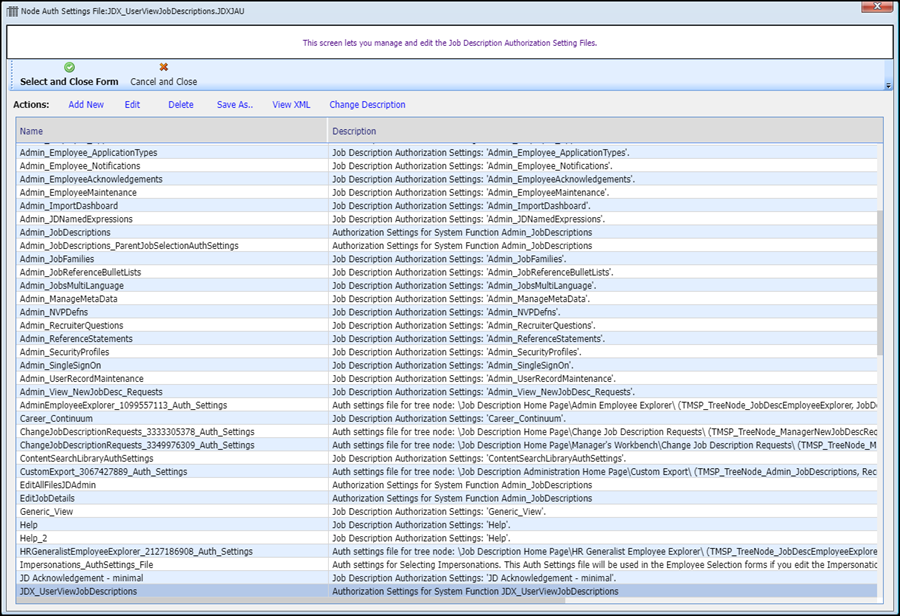Select the Admin_SingleSignOn row
Image resolution: width=900 pixels, height=616 pixels.
[x=447, y=365]
